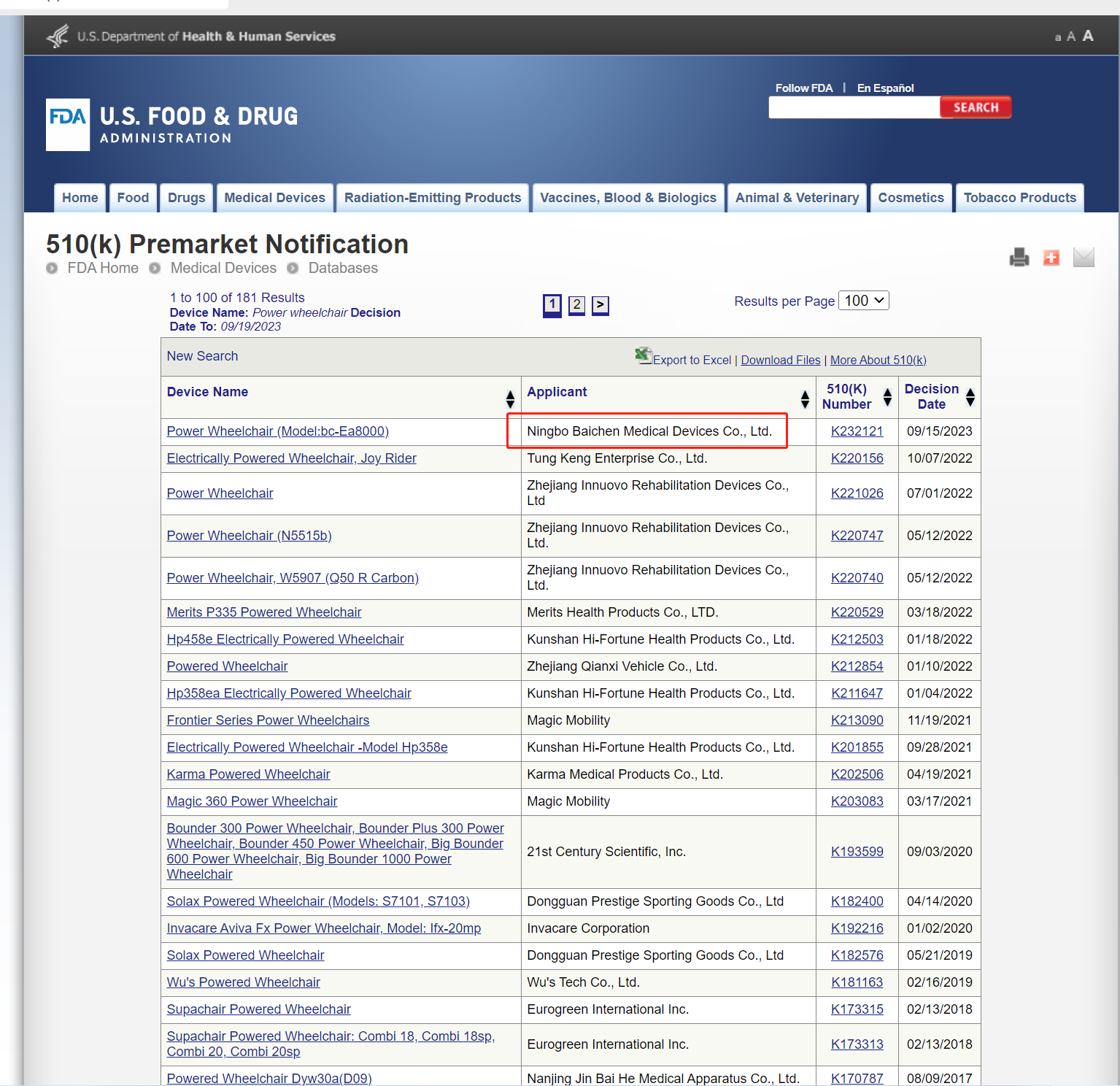The height and width of the screenshot is (1086, 1120).
Task: Go to FDA Home breadcrumb
Action: [103, 268]
